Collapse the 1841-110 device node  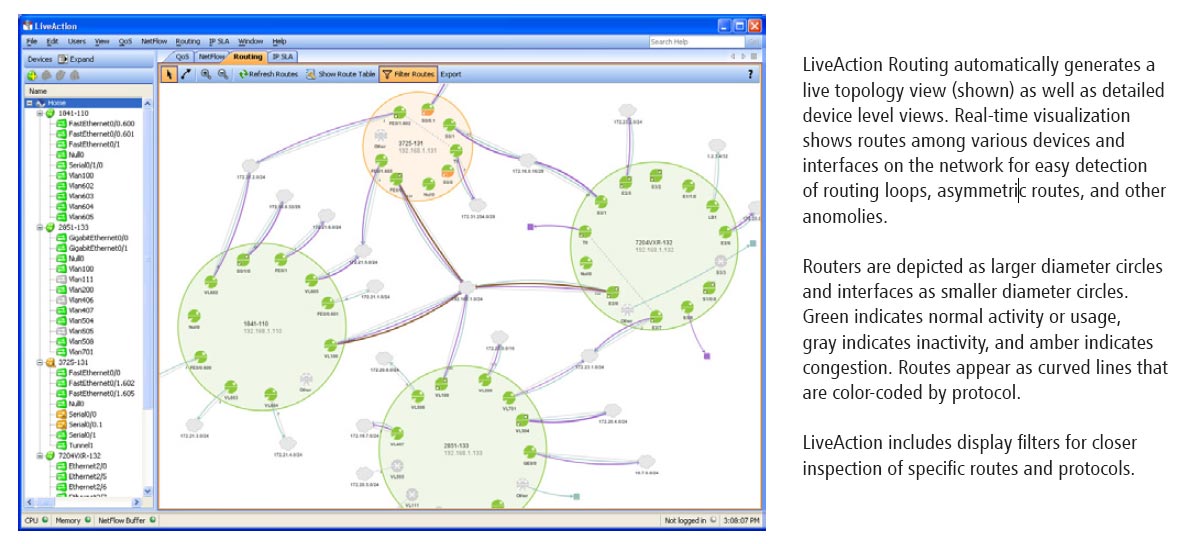[x=39, y=113]
